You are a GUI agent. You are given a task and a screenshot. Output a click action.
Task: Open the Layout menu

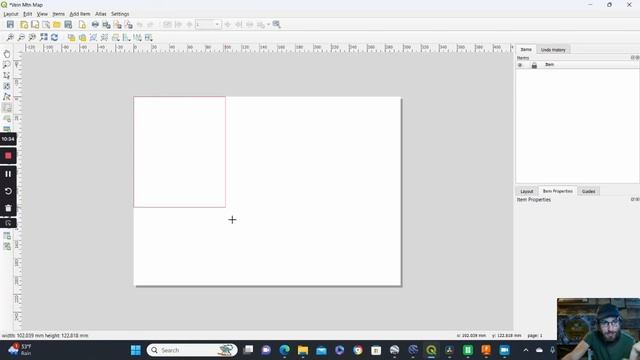click(11, 14)
